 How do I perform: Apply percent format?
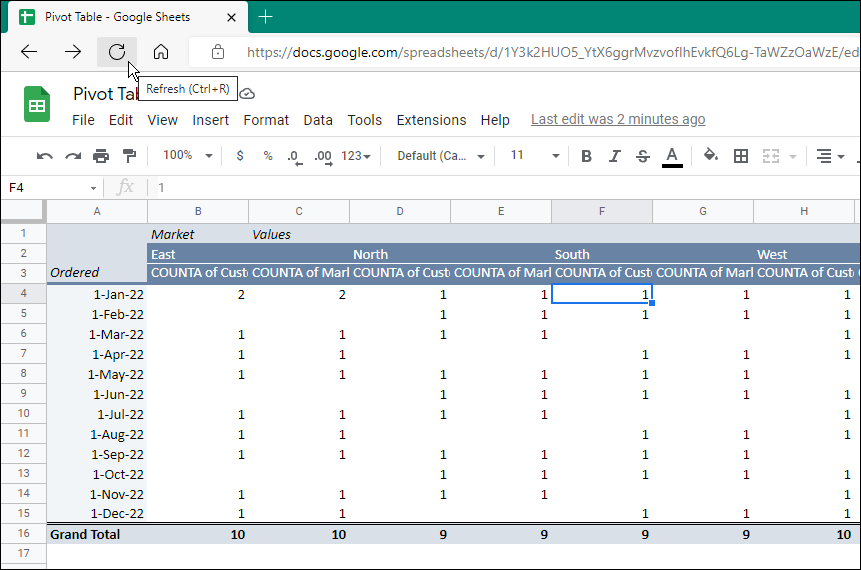[x=267, y=156]
